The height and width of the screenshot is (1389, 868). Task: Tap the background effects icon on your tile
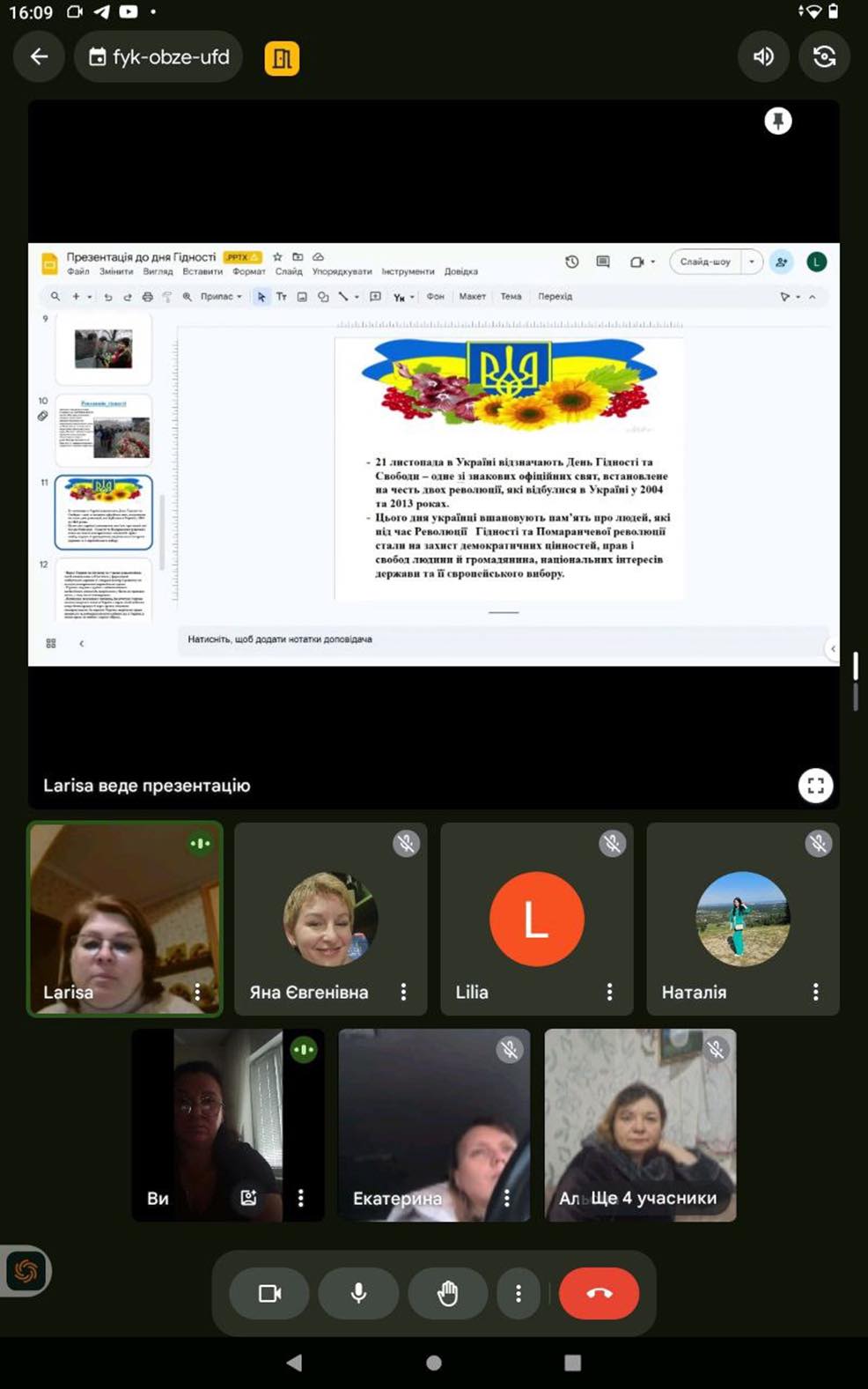[x=249, y=1198]
